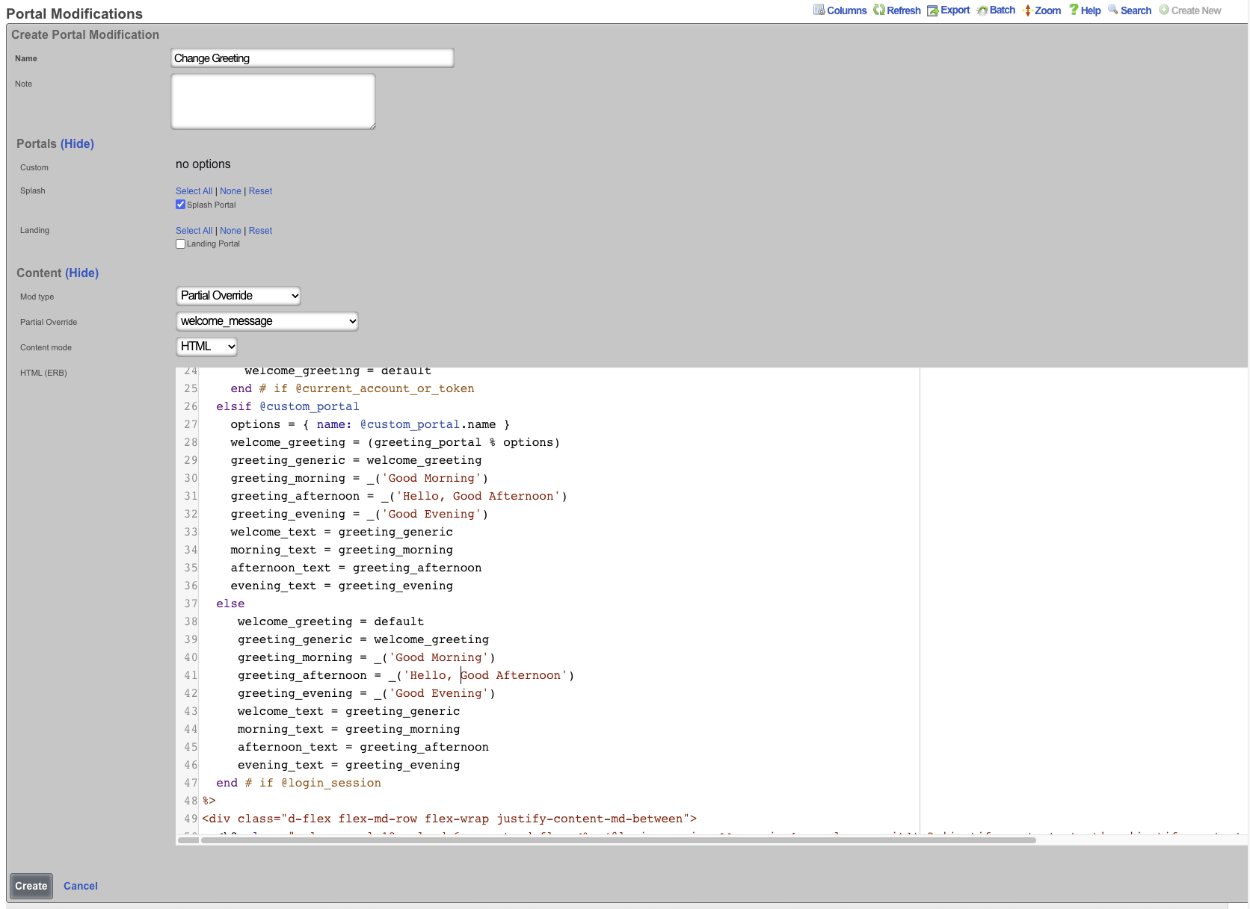Click into the Name input field
Viewport: 1250px width, 909px height.
pos(312,58)
